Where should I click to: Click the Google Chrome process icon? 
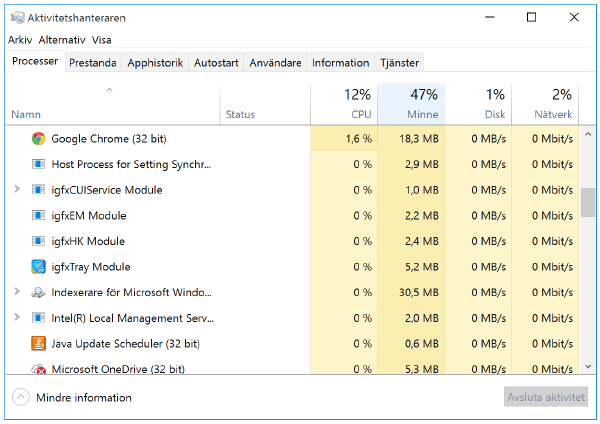pos(38,139)
